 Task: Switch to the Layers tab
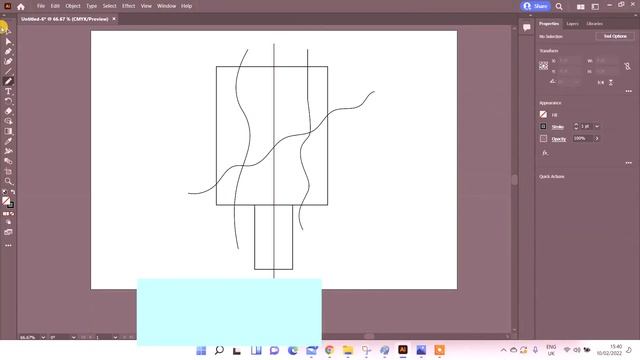tap(572, 24)
